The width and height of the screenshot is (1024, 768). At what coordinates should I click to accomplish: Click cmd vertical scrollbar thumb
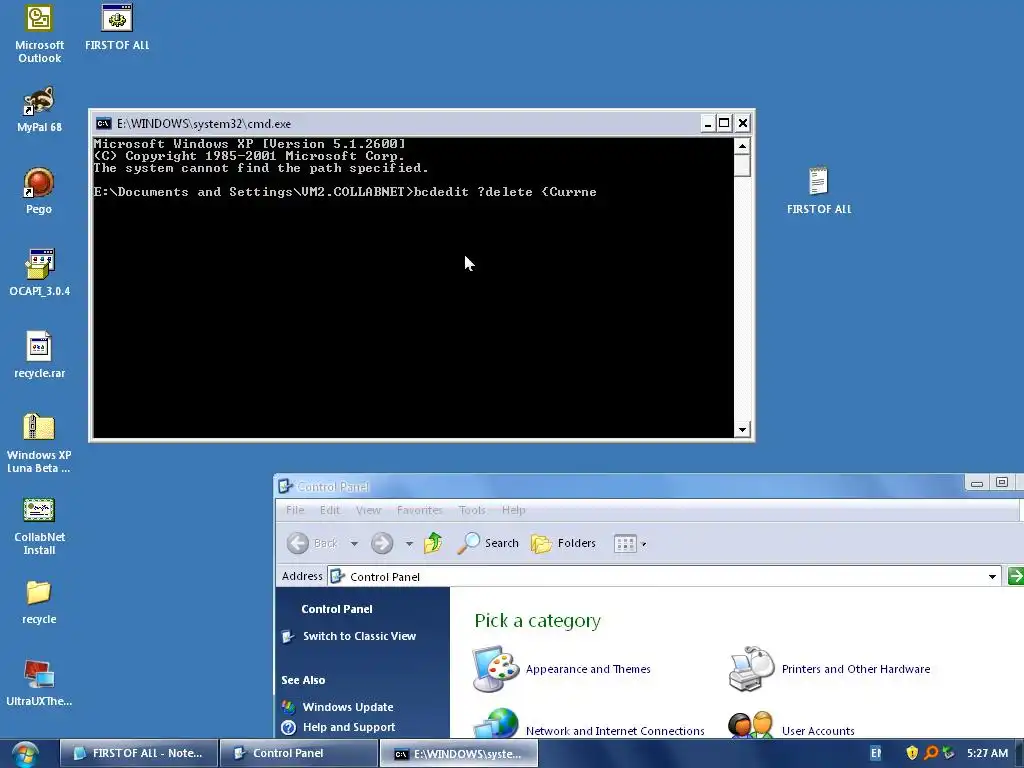pos(742,165)
